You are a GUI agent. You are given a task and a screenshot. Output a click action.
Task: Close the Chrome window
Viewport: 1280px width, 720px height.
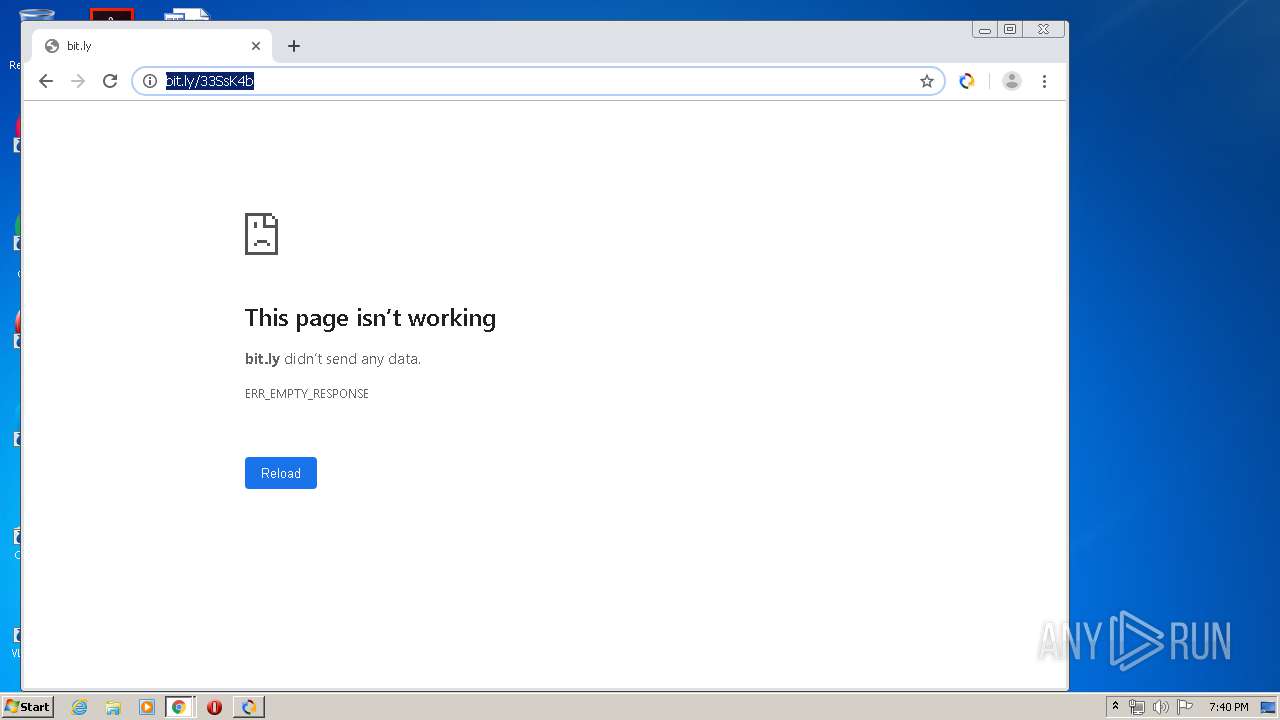(1043, 30)
